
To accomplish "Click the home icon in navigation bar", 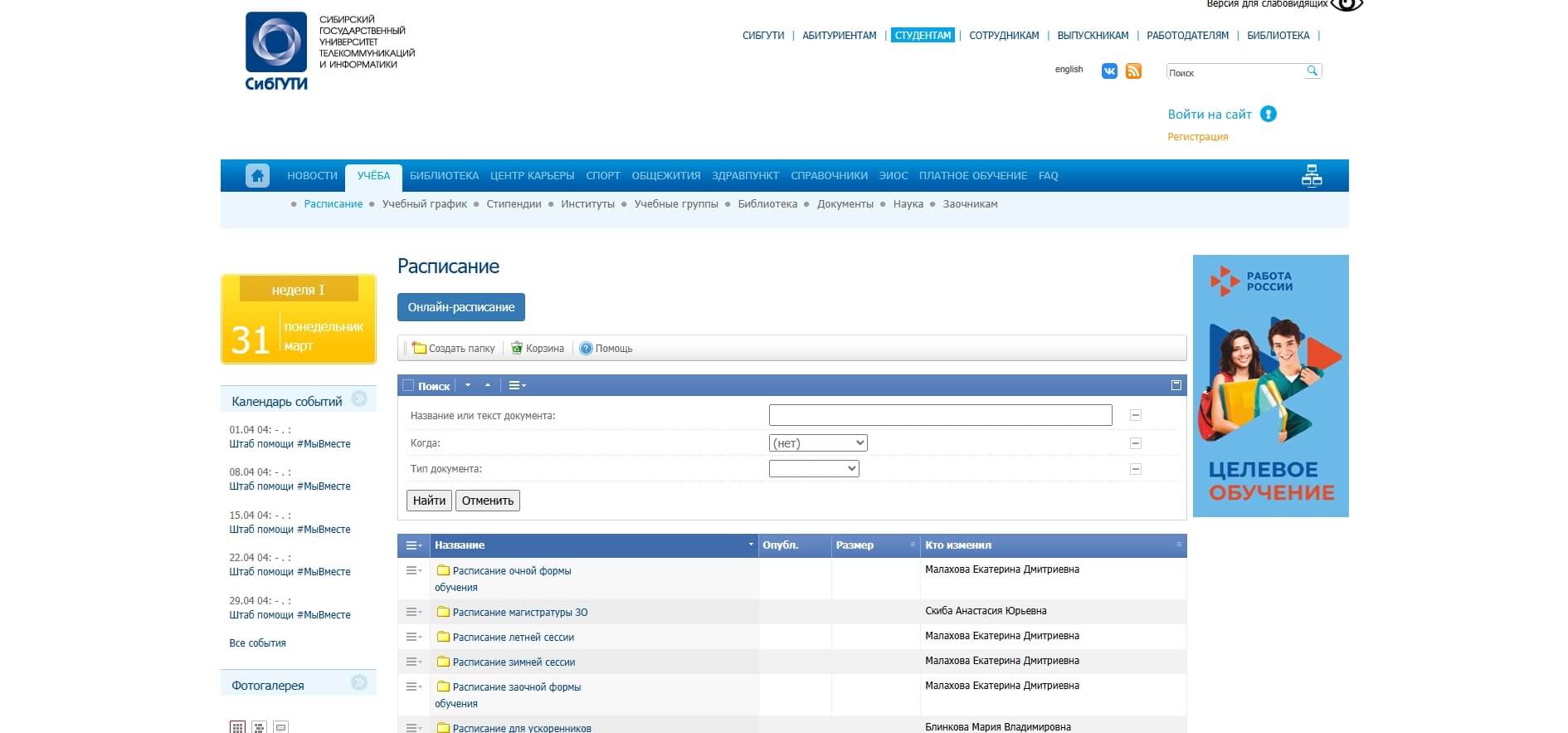I will tap(257, 175).
